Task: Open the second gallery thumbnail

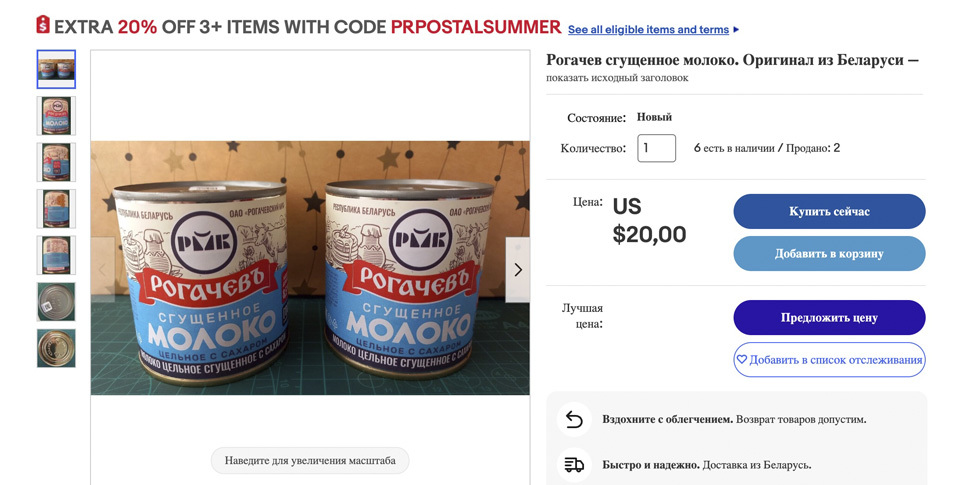Action: click(x=56, y=116)
